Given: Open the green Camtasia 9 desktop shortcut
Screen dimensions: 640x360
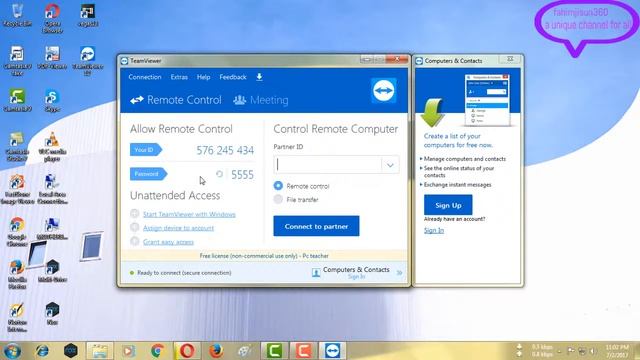Looking at the screenshot, I should [17, 101].
